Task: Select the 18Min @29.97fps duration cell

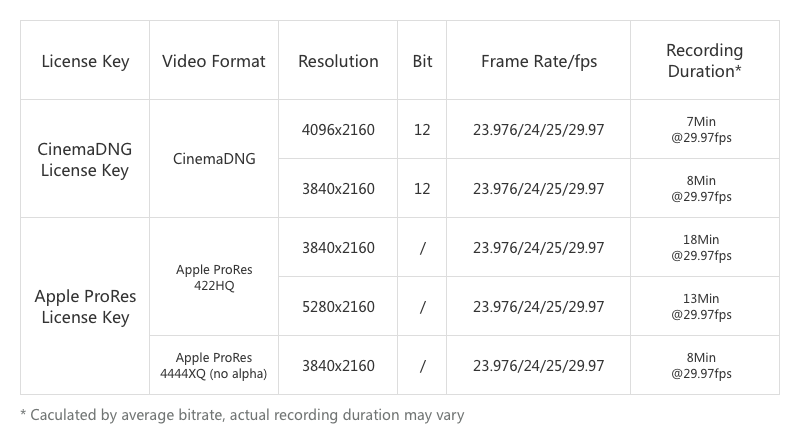Action: (704, 248)
